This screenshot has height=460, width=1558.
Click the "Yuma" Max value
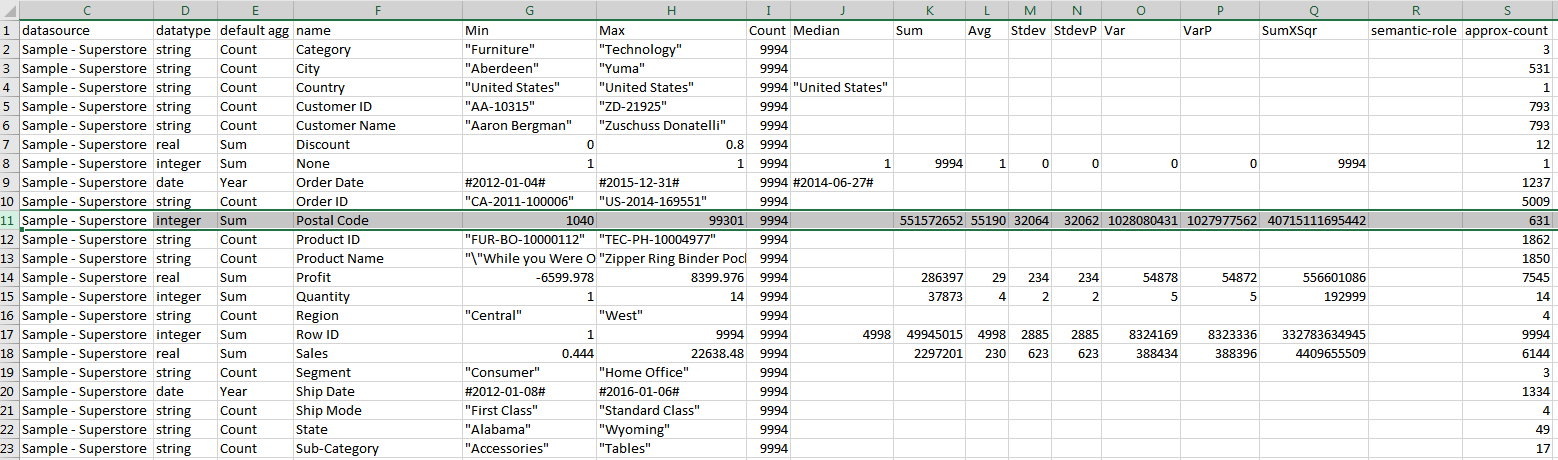(671, 68)
